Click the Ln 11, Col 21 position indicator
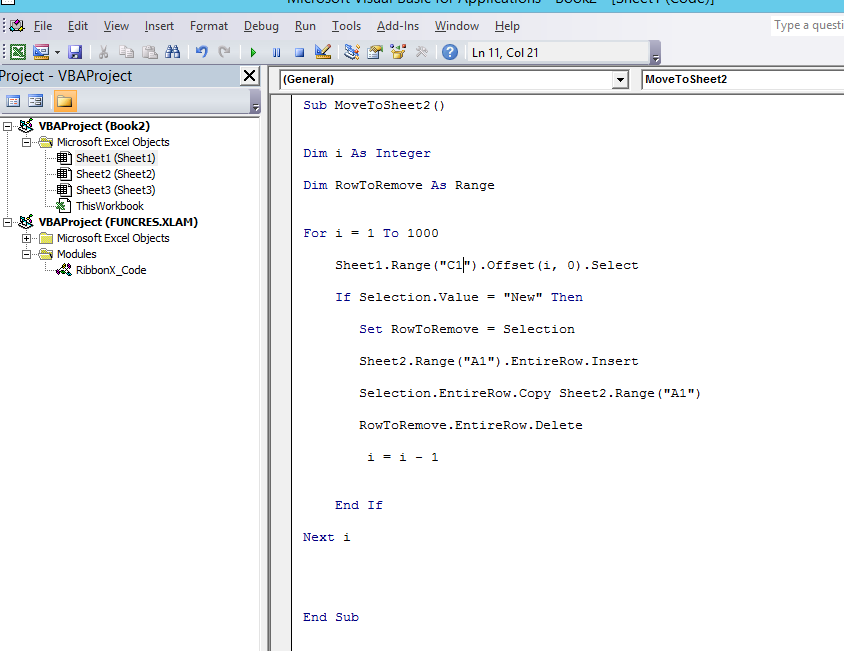Image resolution: width=844 pixels, height=651 pixels. tap(505, 53)
